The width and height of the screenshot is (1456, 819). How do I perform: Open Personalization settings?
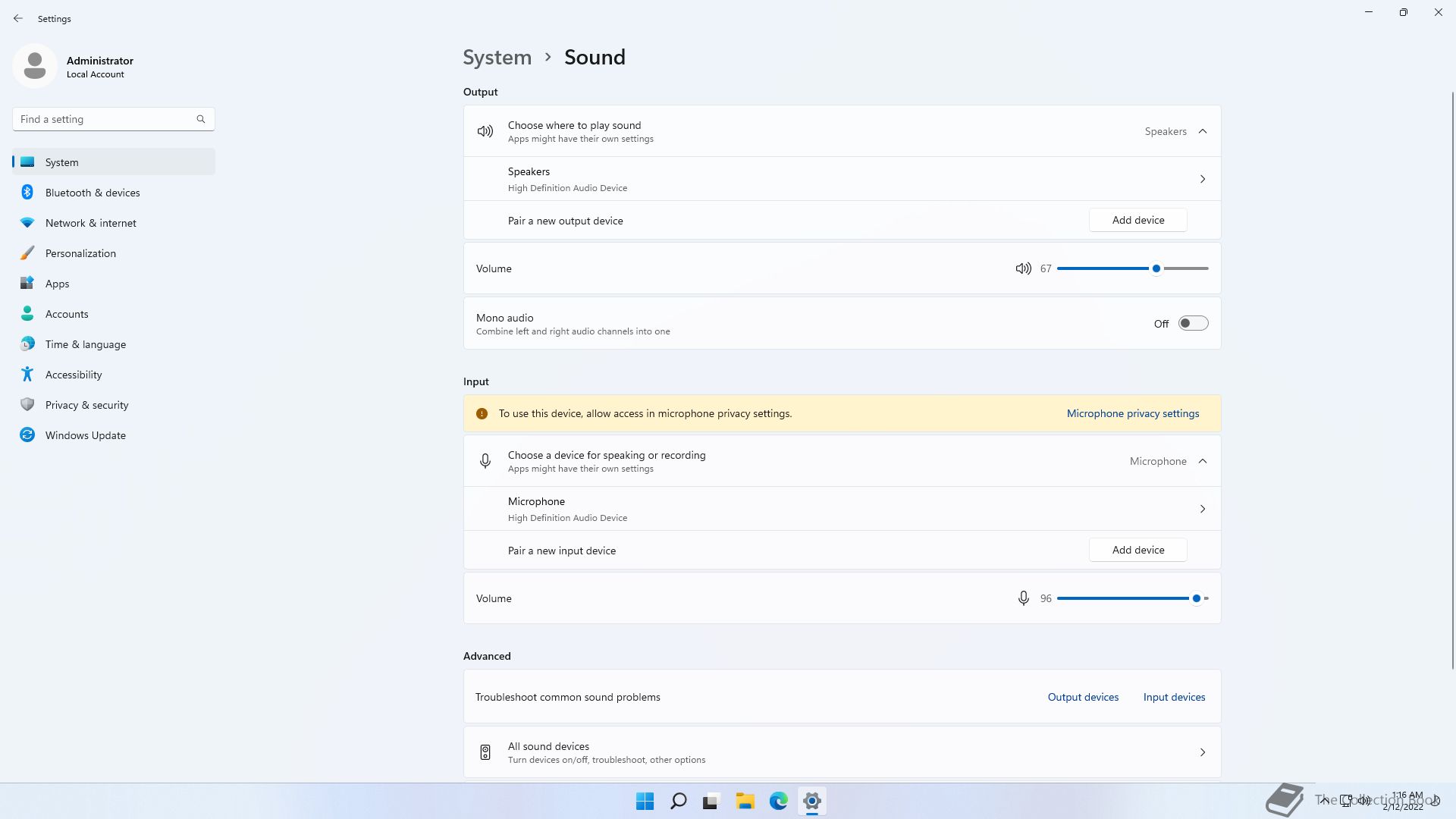click(x=114, y=253)
